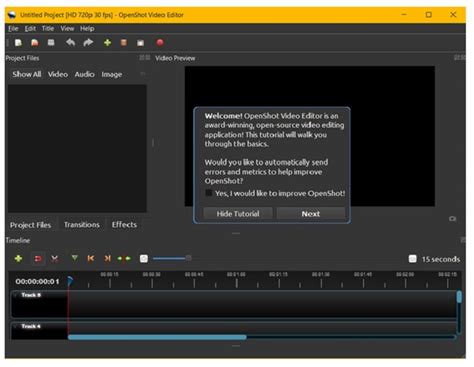This screenshot has height=367, width=474.
Task: Switch to the Effects tab
Action: 124,225
